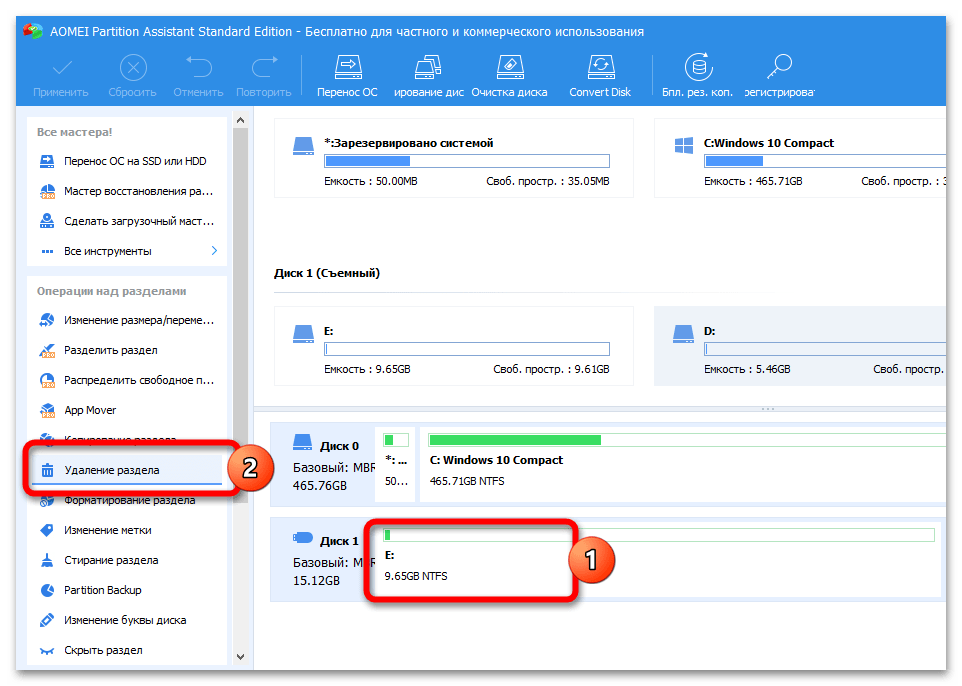Launch Partition Backup from sidebar
Screen dimensions: 962x686
coord(102,590)
